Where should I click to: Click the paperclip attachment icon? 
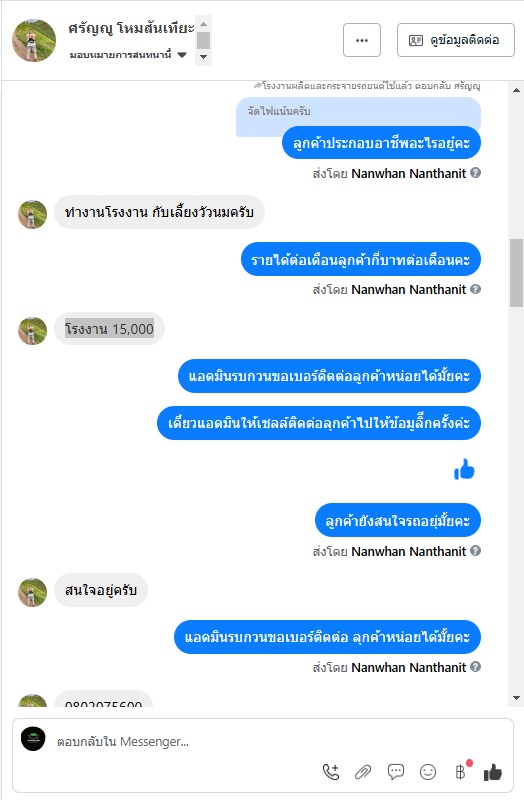[363, 772]
